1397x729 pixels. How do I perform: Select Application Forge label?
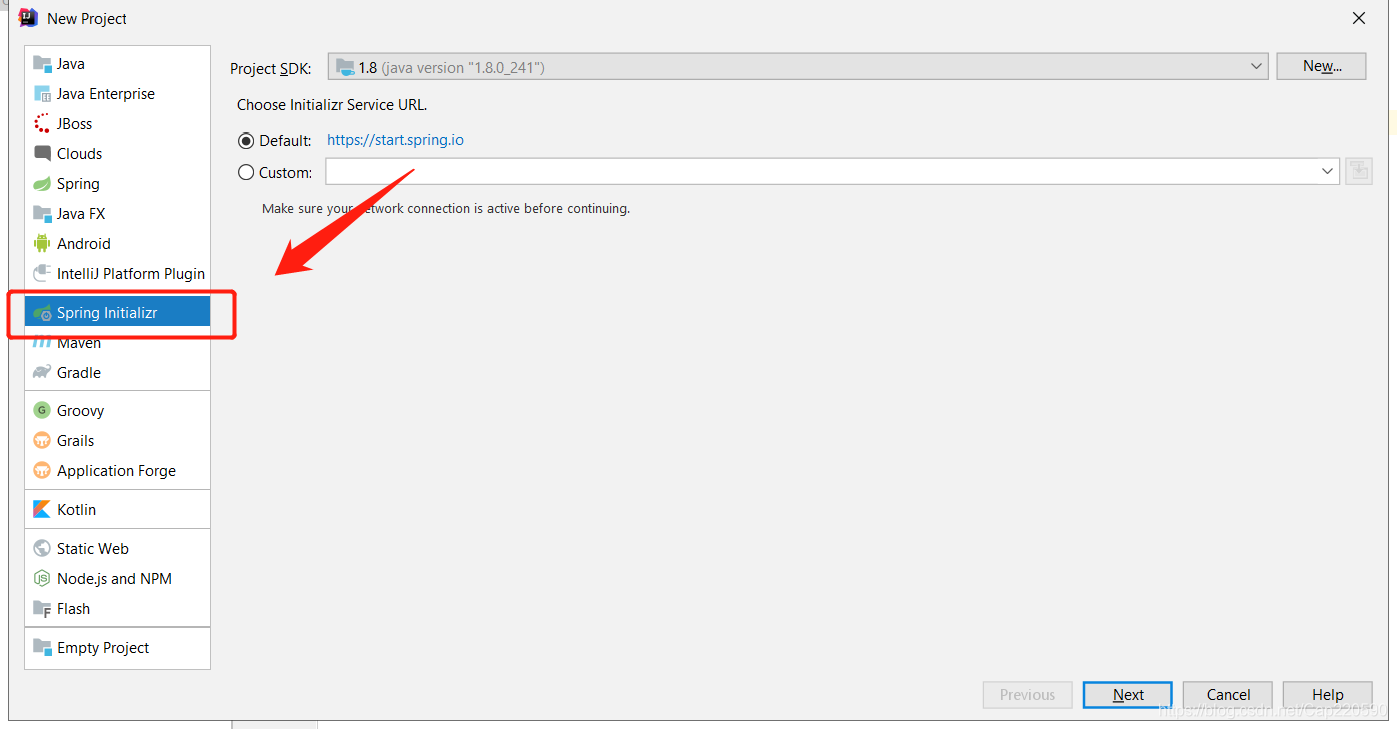[117, 471]
